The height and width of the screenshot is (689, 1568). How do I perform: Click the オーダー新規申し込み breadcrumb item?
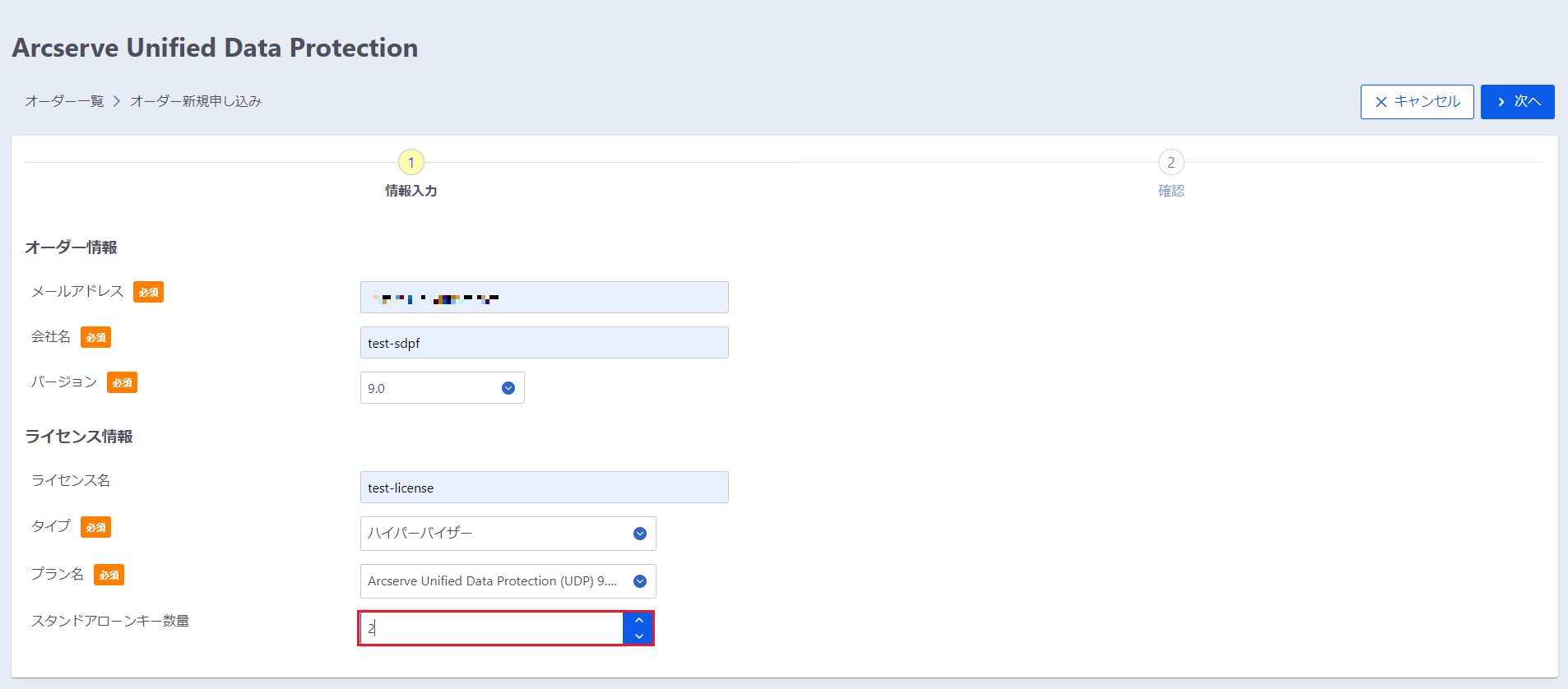coord(196,101)
